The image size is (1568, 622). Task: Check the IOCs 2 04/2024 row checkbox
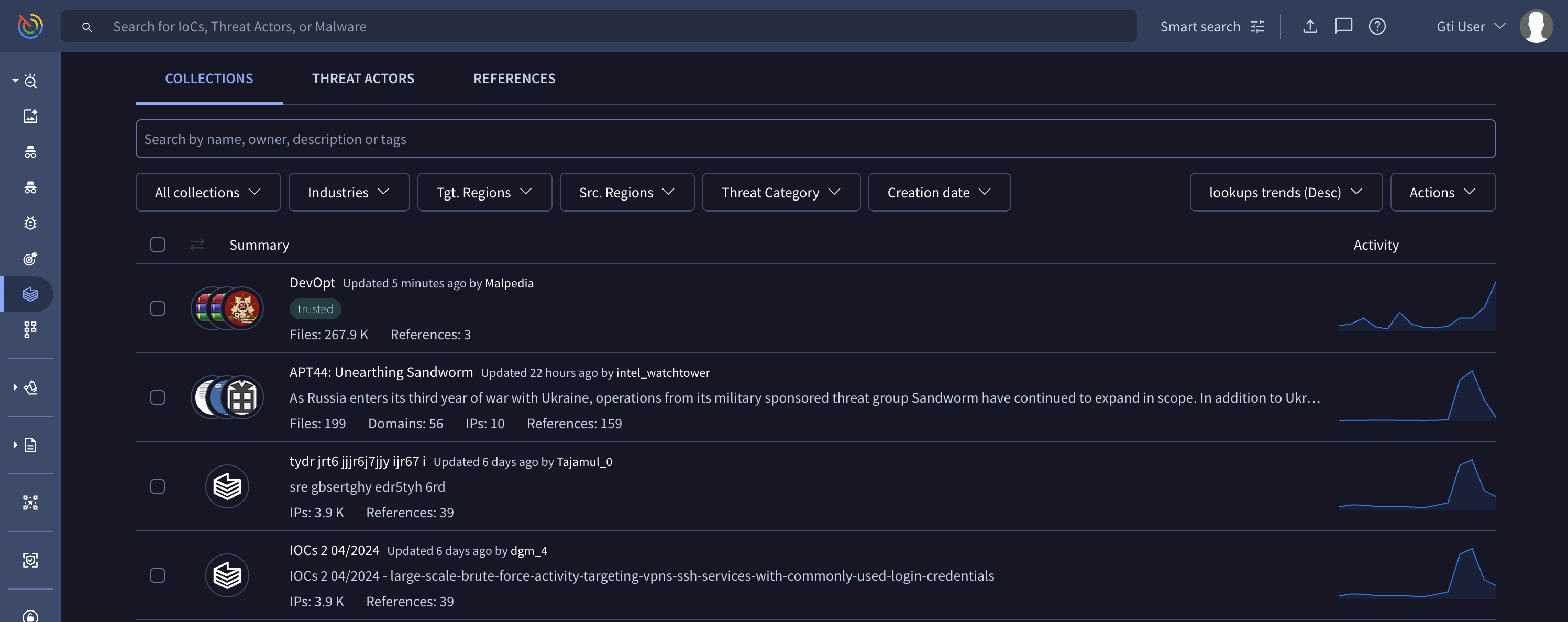point(158,575)
